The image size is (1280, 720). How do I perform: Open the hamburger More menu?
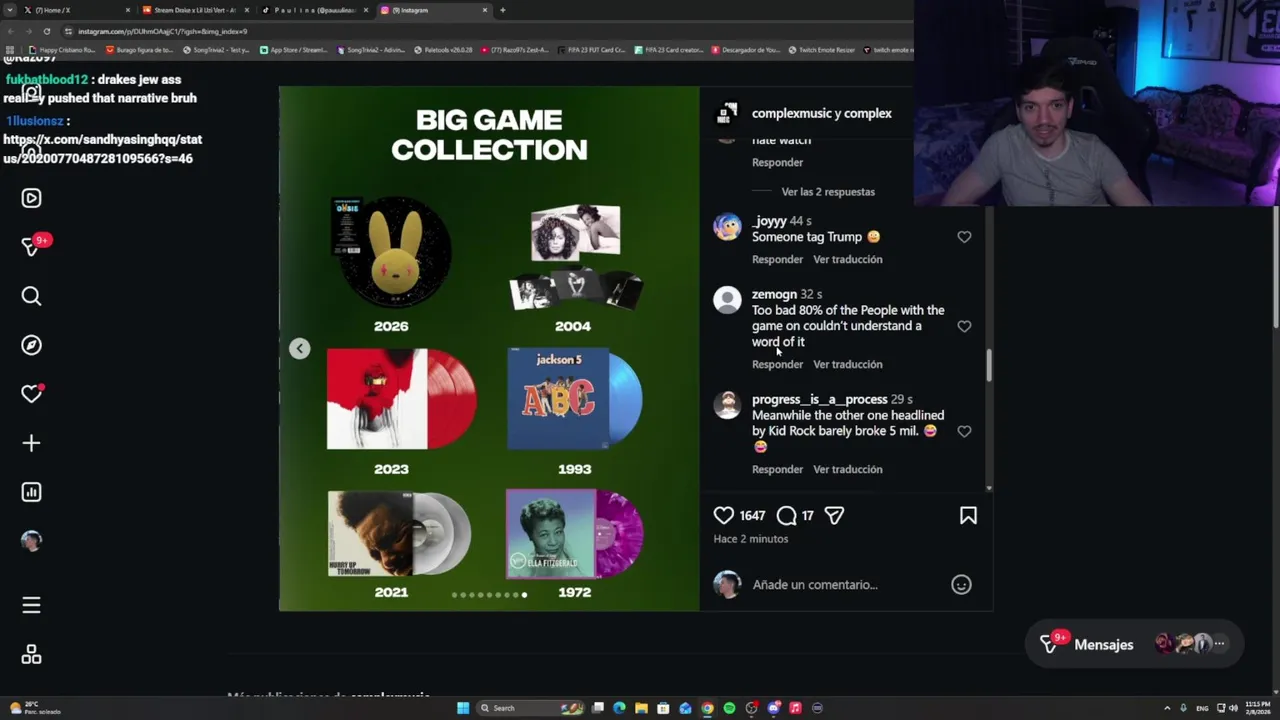(x=31, y=605)
